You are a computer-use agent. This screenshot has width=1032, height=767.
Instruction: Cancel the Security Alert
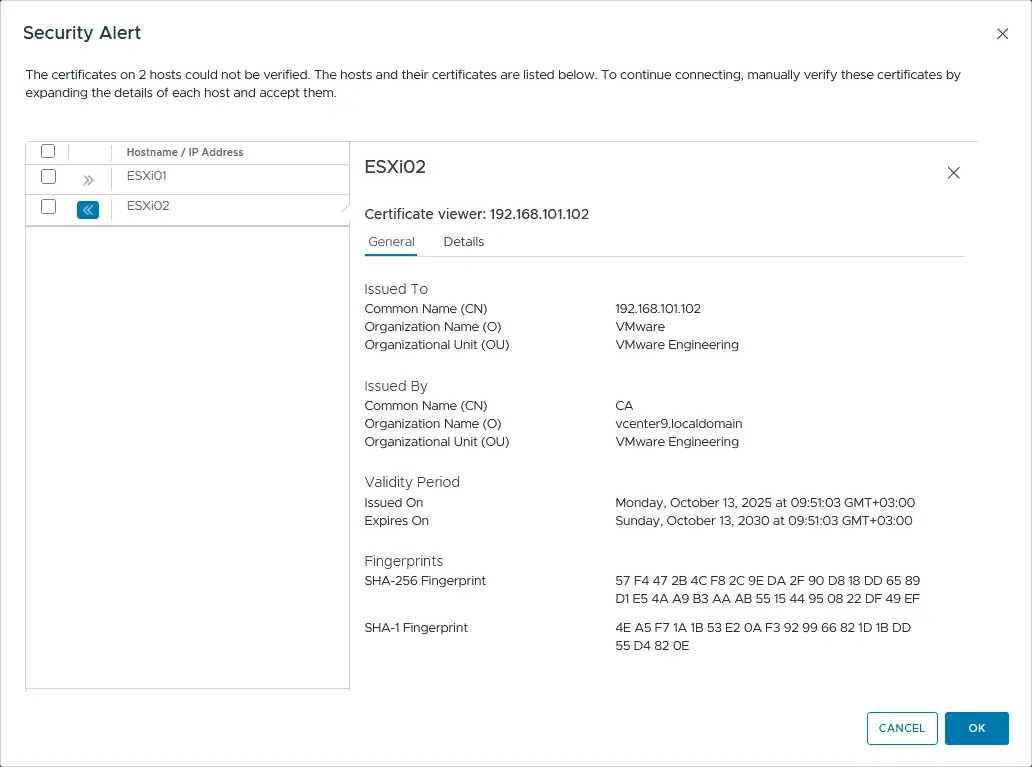click(901, 728)
